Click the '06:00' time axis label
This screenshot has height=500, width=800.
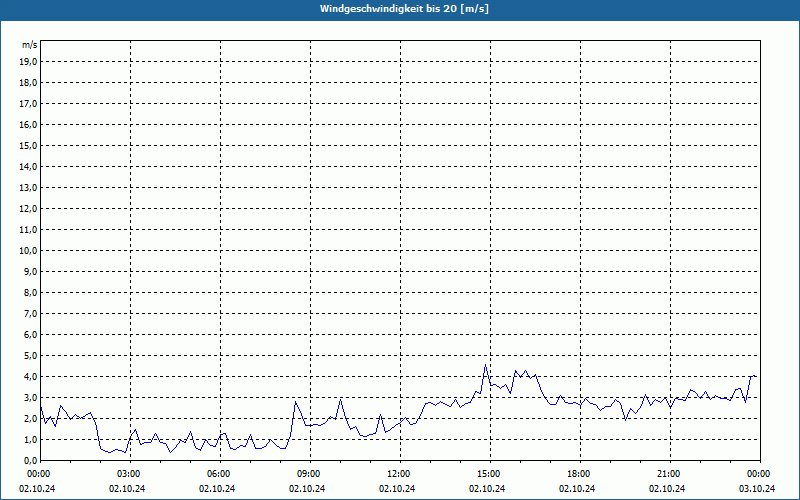[x=220, y=474]
